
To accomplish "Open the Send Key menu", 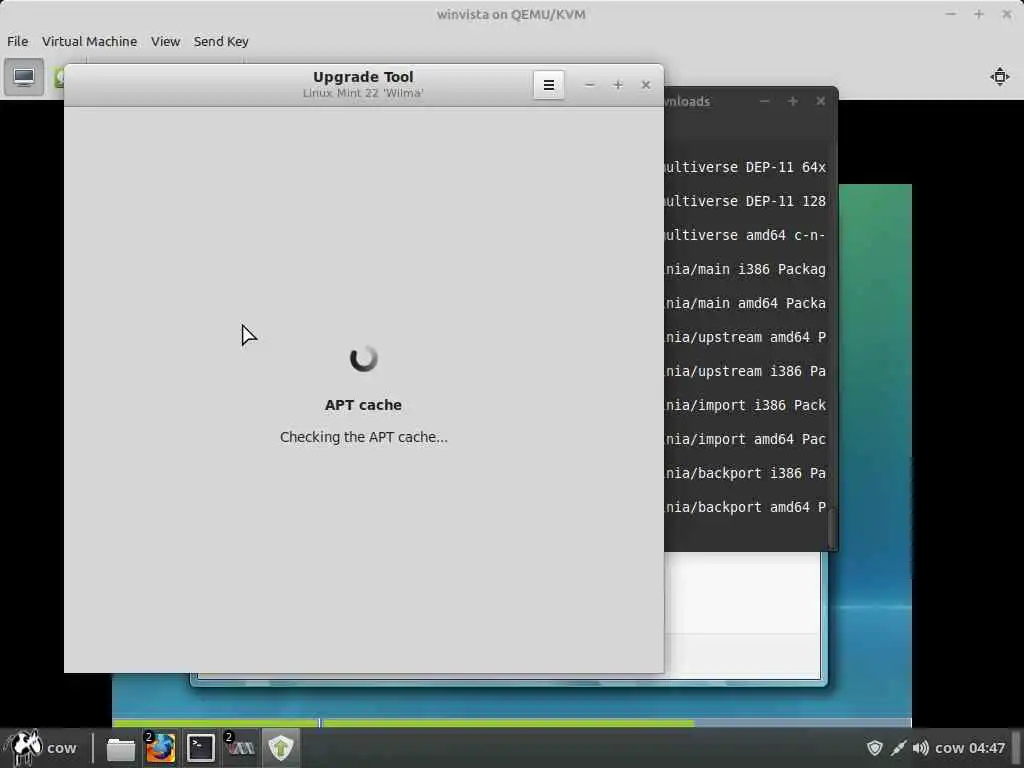I will click(x=221, y=41).
